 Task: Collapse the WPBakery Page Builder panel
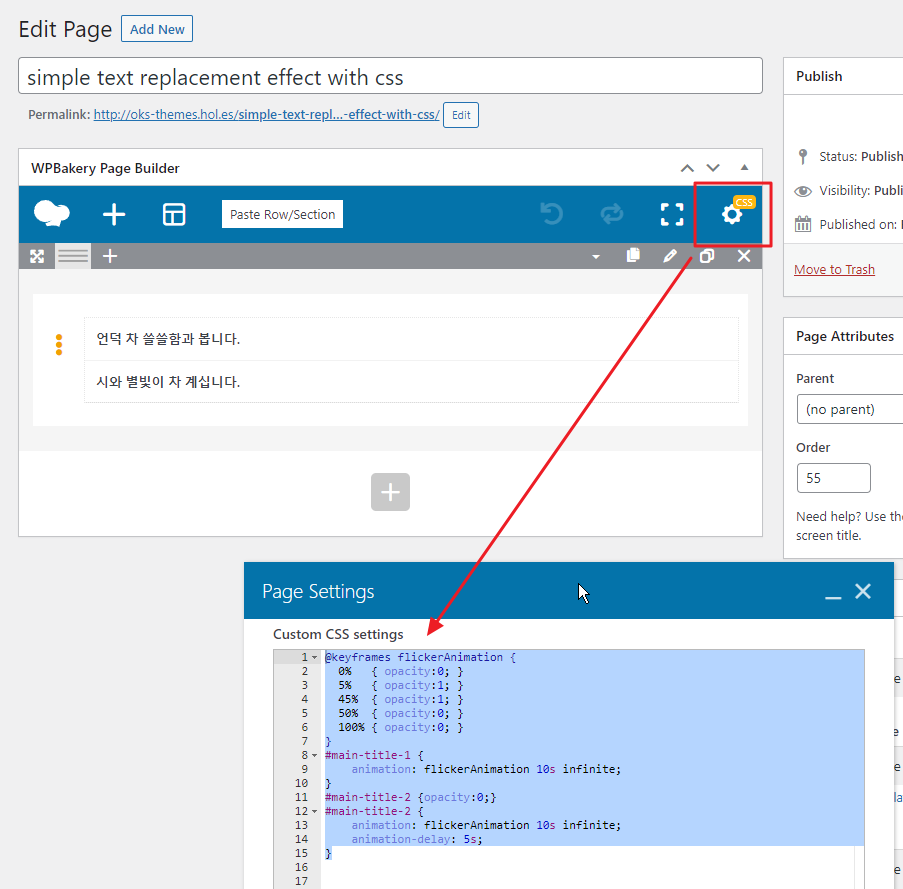[x=744, y=168]
